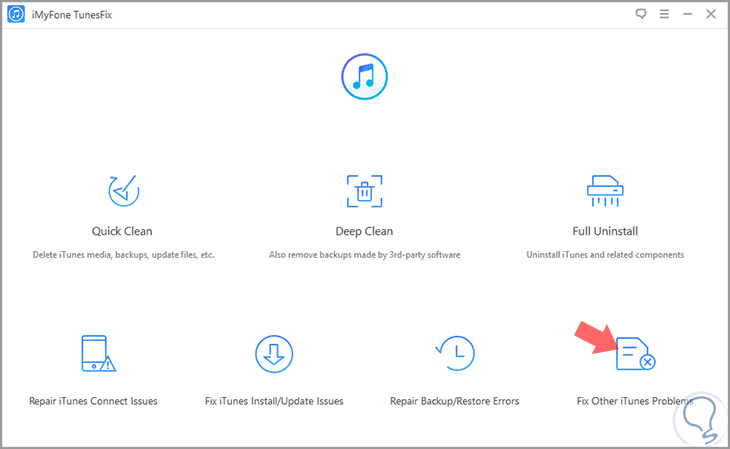Close the TunesFix window
Image resolution: width=730 pixels, height=449 pixels.
coord(711,14)
